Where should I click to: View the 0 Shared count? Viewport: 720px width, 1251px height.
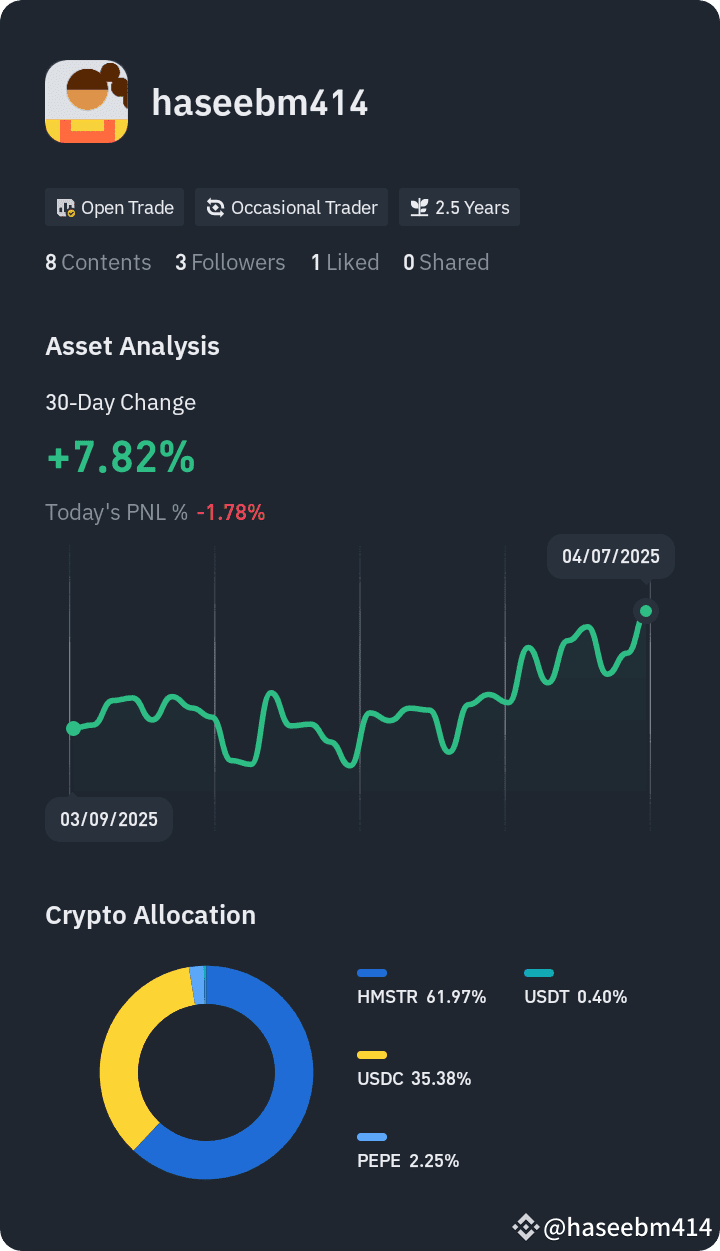pyautogui.click(x=446, y=263)
